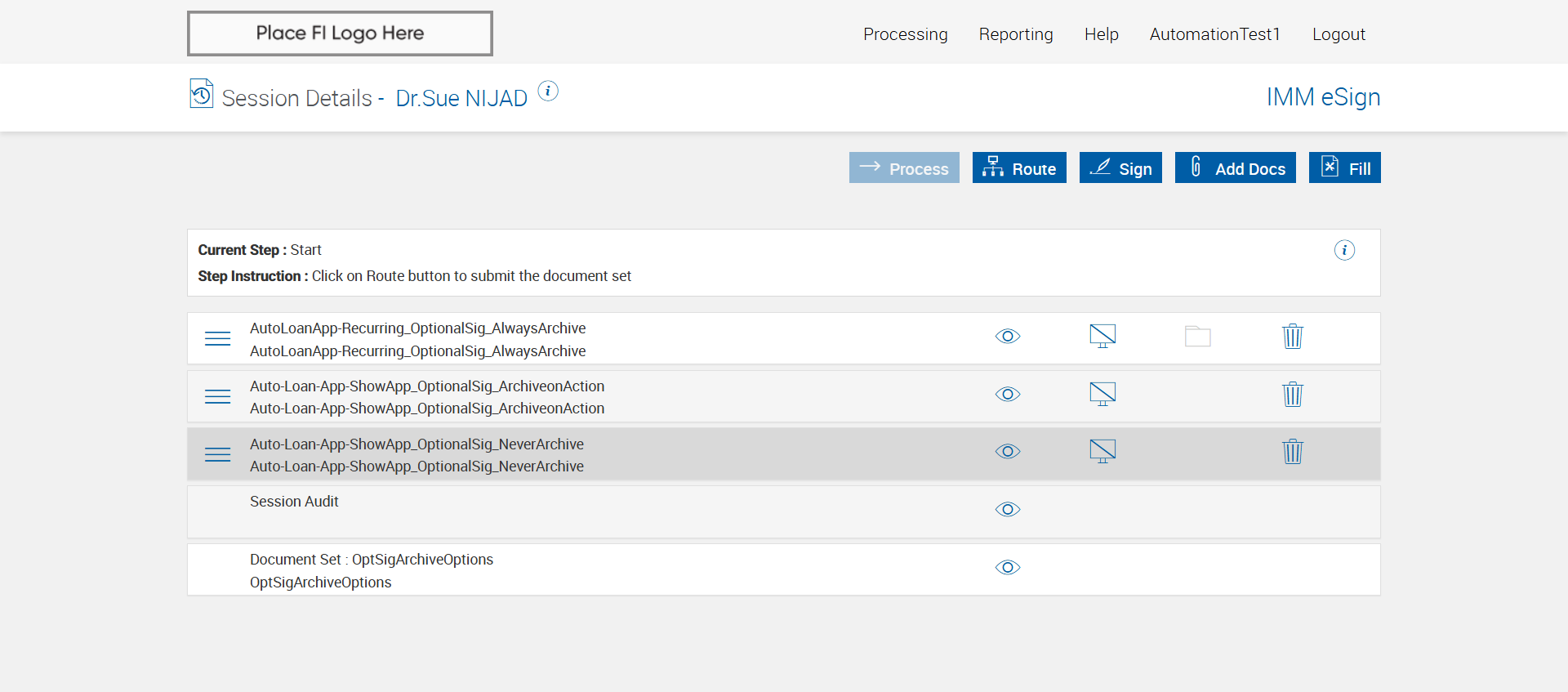The height and width of the screenshot is (692, 1568).
Task: Click monitor icon for AutoLoanApp-Recurring_OptionalSig_AlwaysArchive
Action: (x=1102, y=336)
